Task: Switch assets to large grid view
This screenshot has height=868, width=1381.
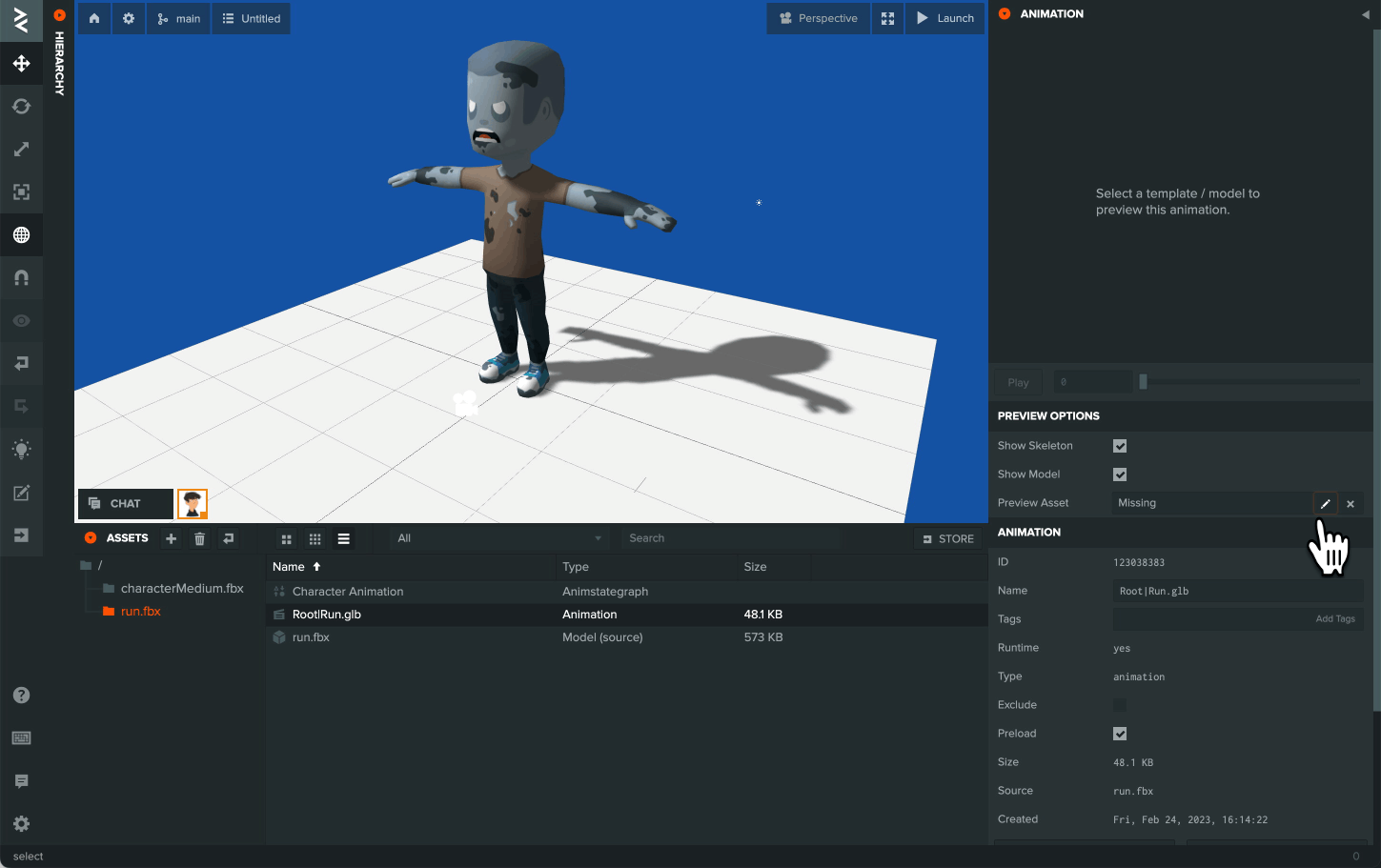Action: (287, 539)
